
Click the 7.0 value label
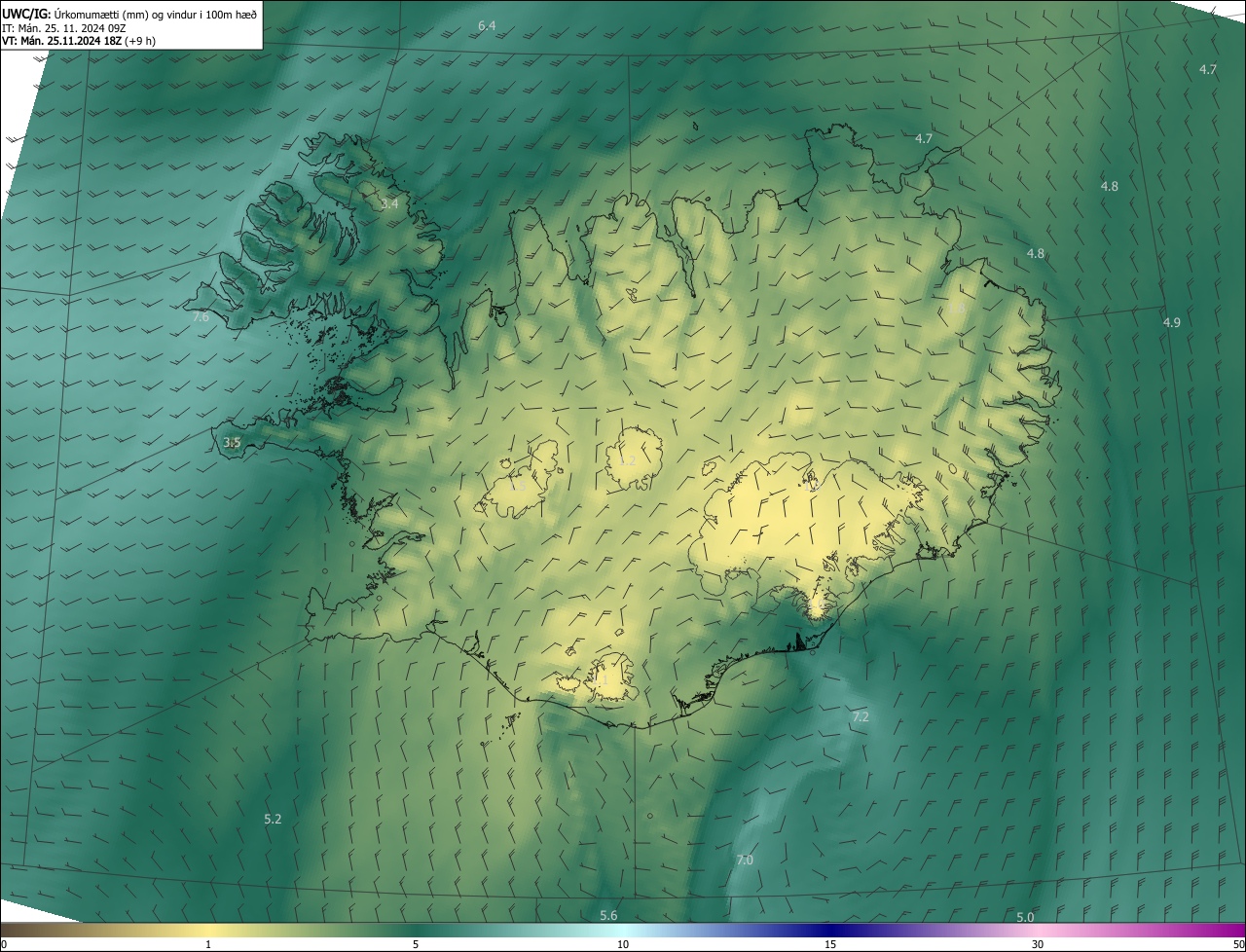(x=745, y=860)
